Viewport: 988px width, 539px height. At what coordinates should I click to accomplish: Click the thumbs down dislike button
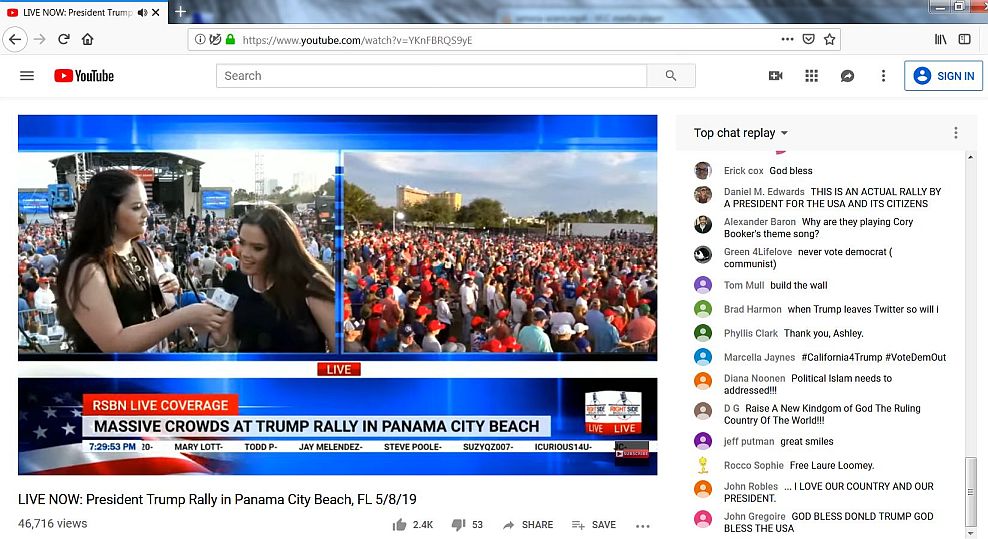coord(459,525)
